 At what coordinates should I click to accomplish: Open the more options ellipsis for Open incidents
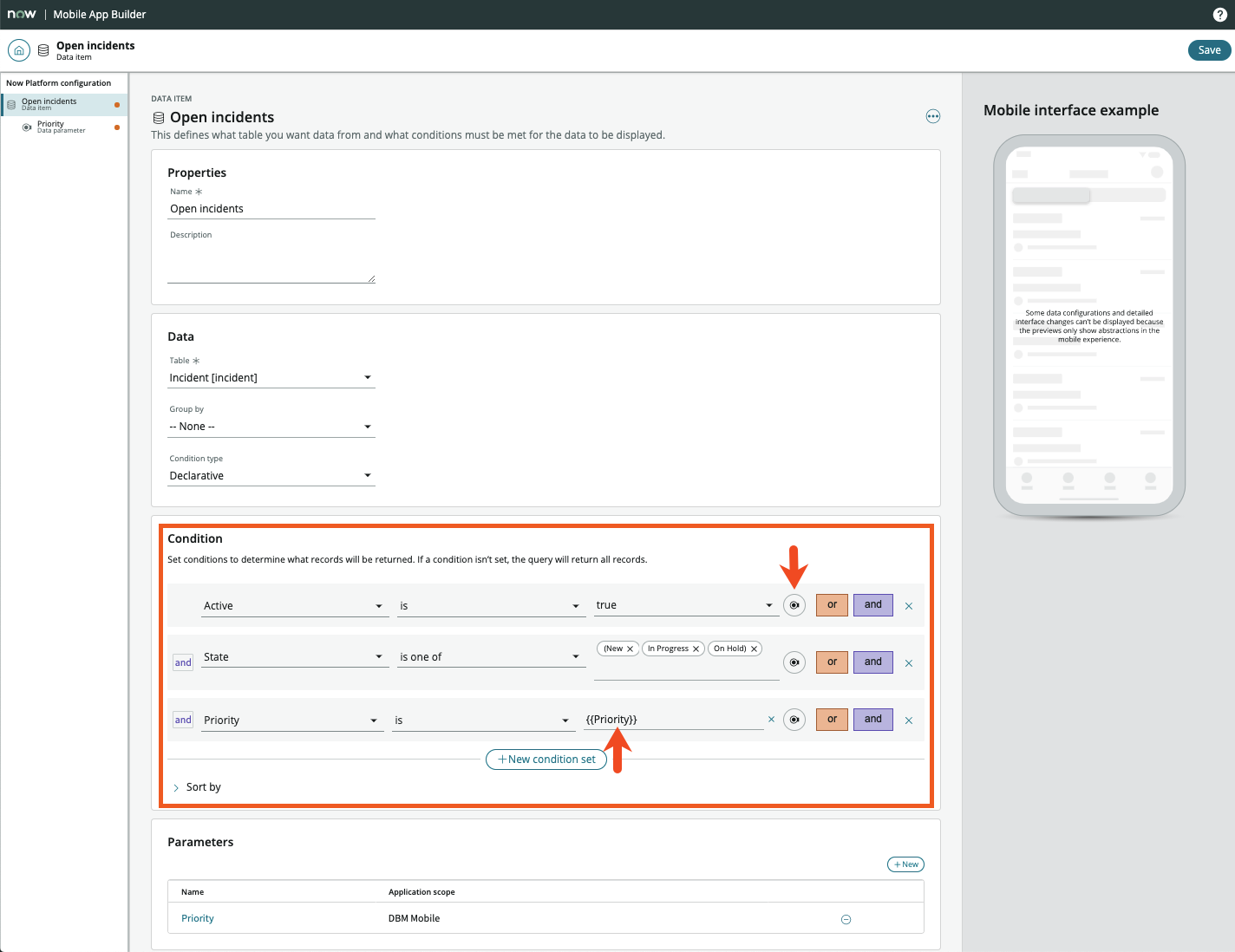(x=933, y=116)
